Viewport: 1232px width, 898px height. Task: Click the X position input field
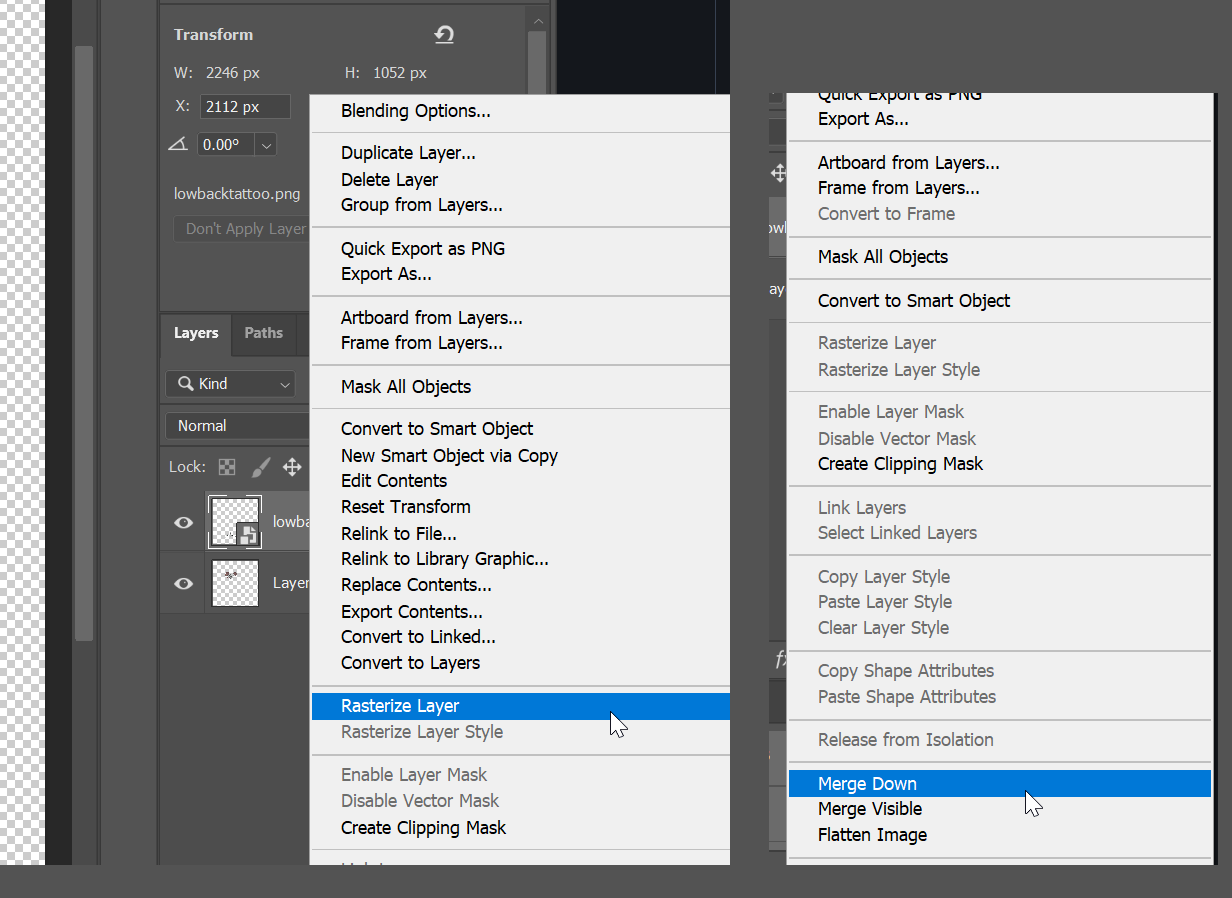point(245,107)
